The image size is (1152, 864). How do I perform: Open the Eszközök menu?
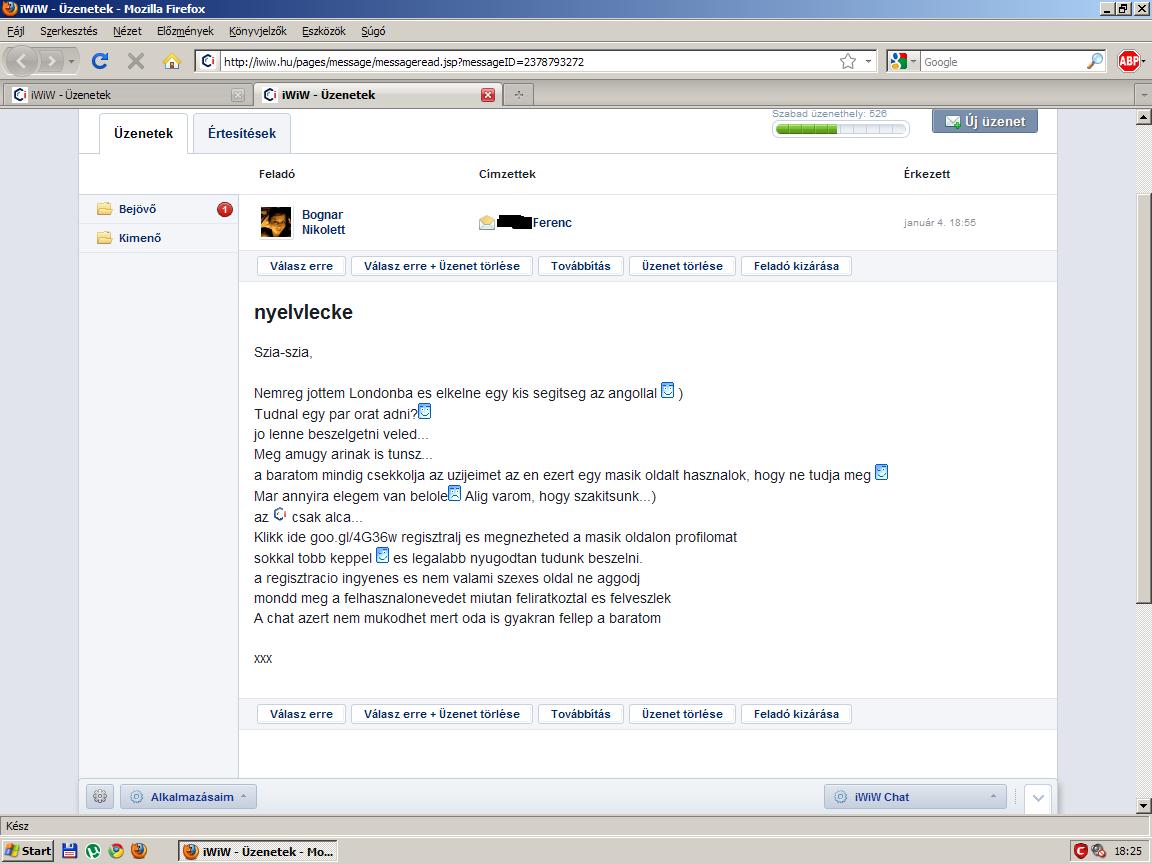323,31
